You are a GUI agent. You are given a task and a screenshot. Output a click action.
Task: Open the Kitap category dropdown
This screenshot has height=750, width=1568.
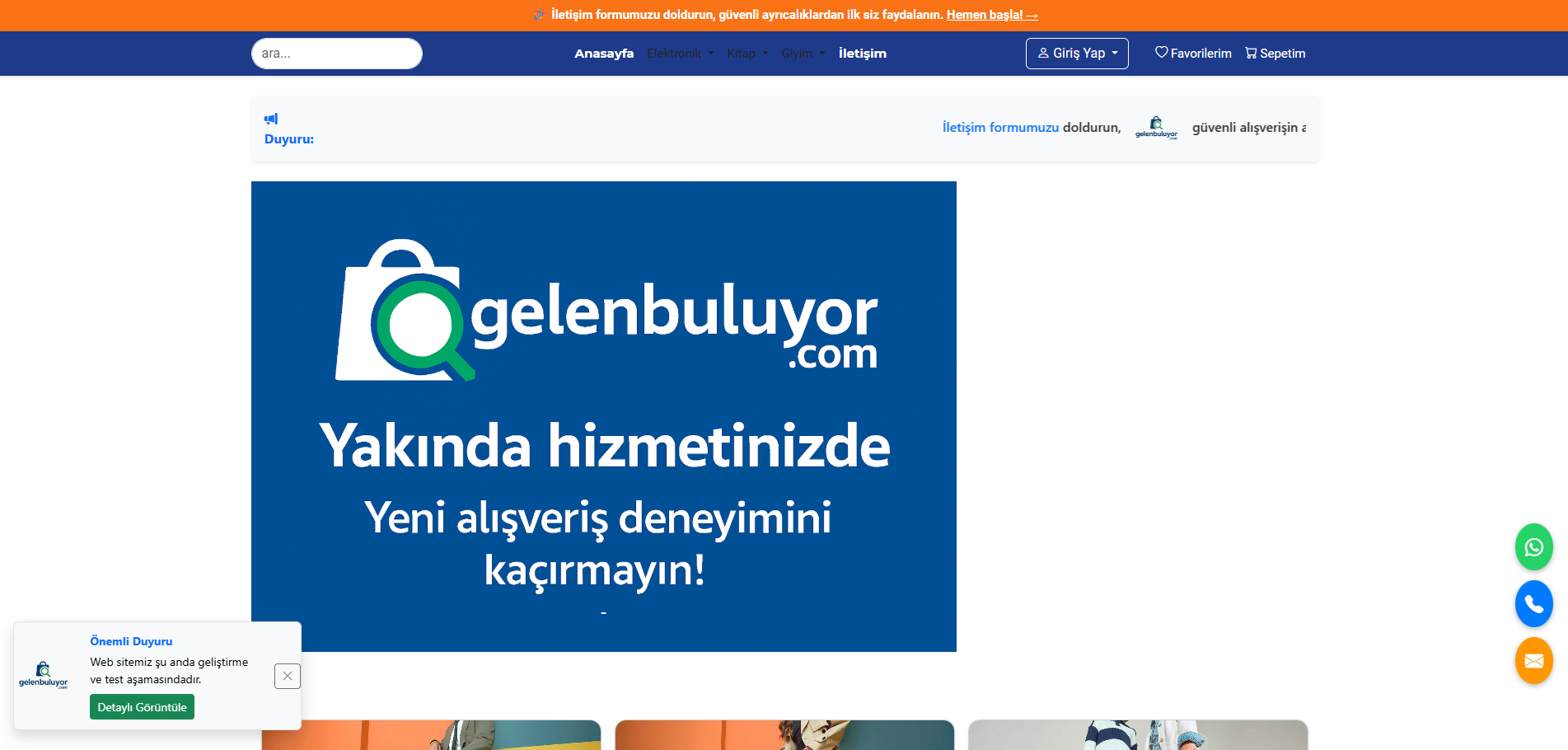pyautogui.click(x=747, y=54)
